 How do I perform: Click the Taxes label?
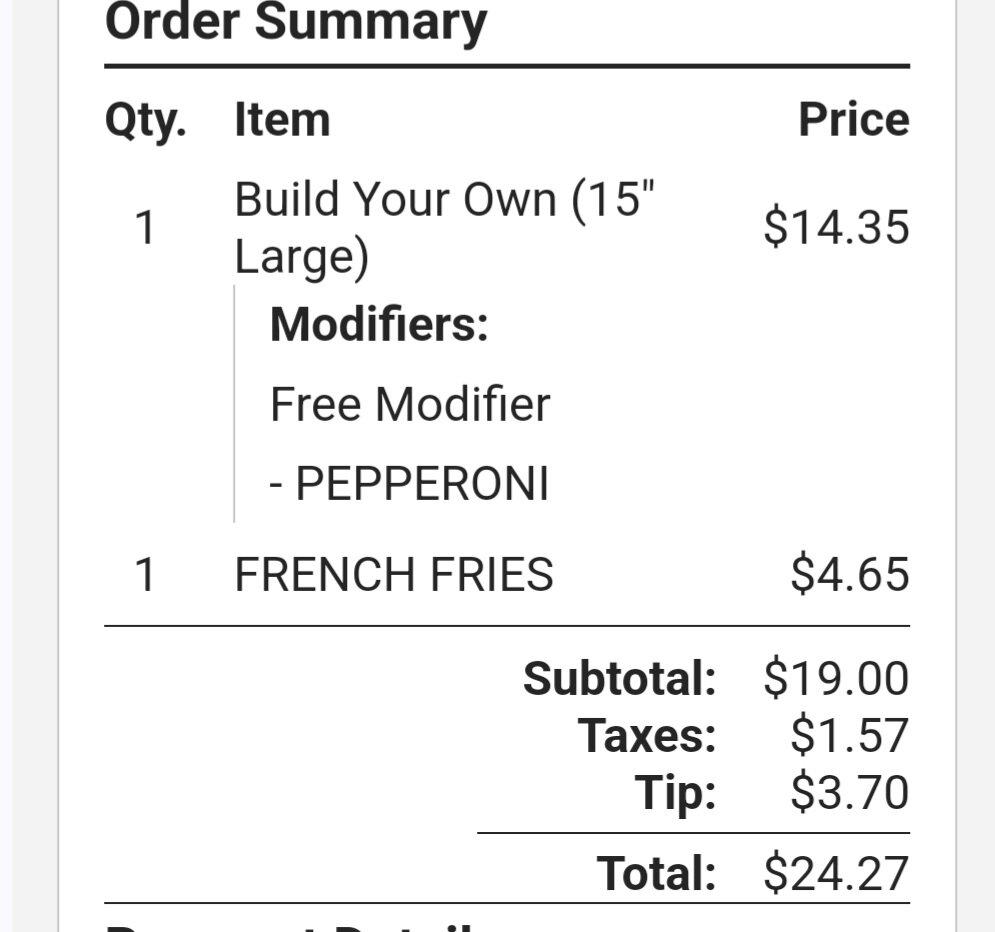coord(647,736)
